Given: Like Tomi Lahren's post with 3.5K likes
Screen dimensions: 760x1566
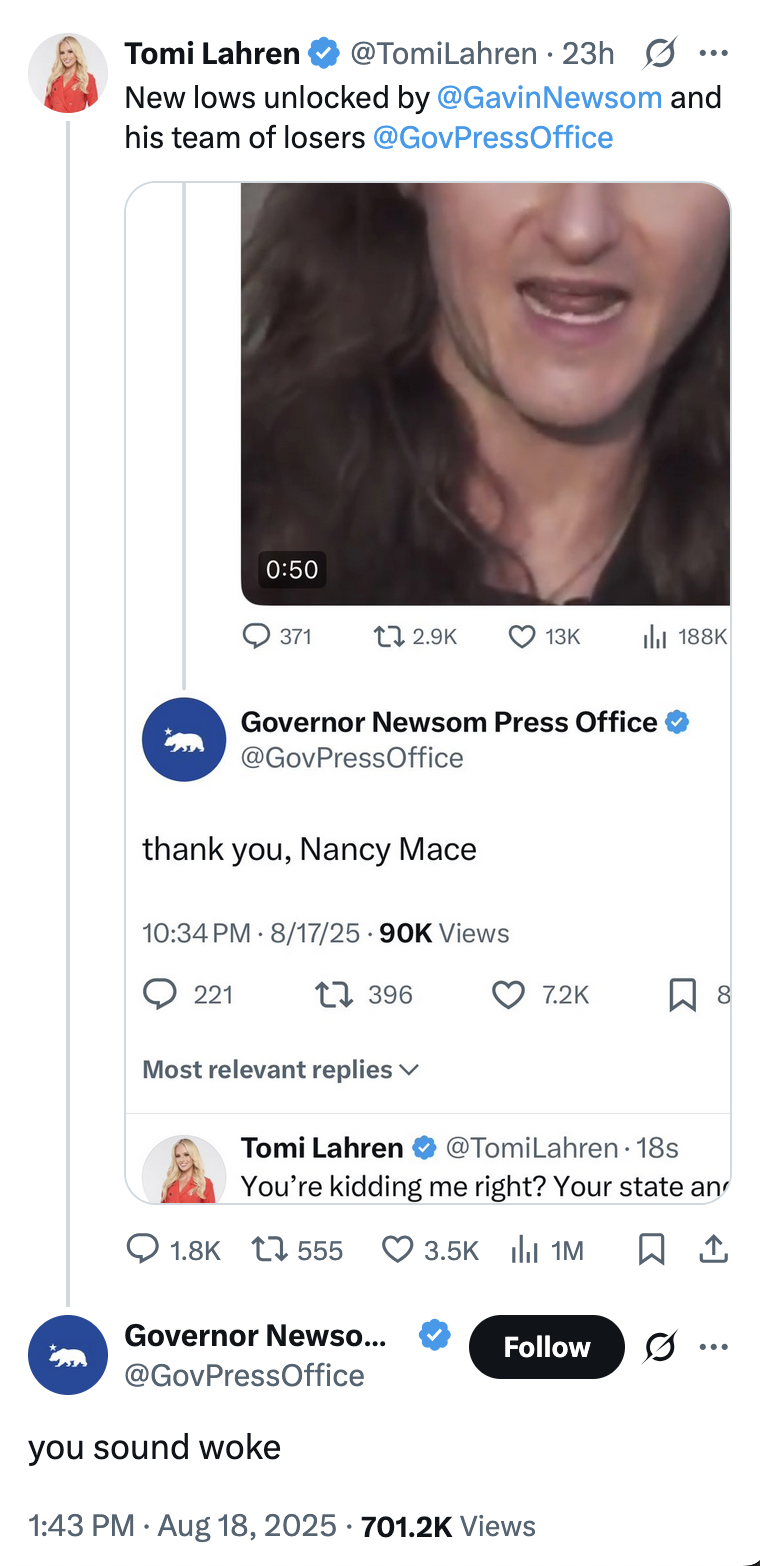Looking at the screenshot, I should pos(398,1249).
